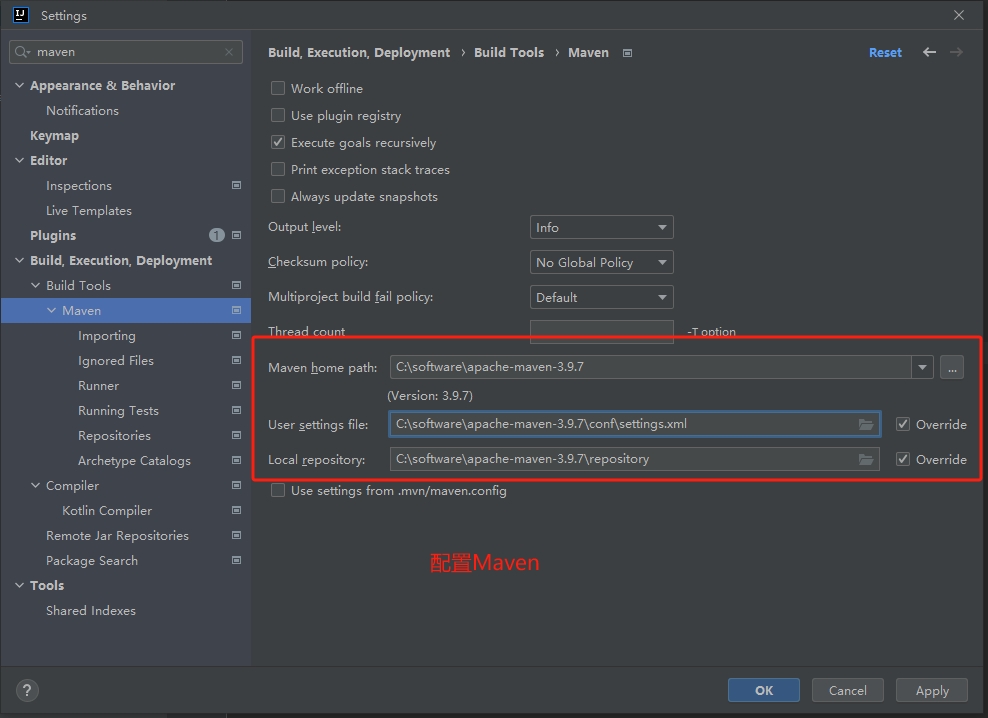Viewport: 988px width, 718px height.
Task: Collapse the Build, Execution, Deployment section
Action: pos(20,260)
